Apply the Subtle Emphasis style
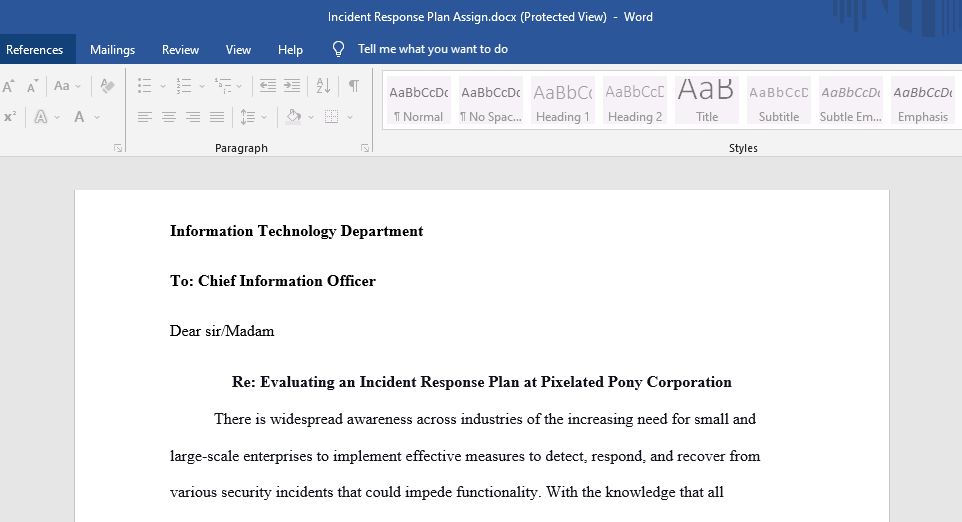This screenshot has width=962, height=522. pos(851,101)
